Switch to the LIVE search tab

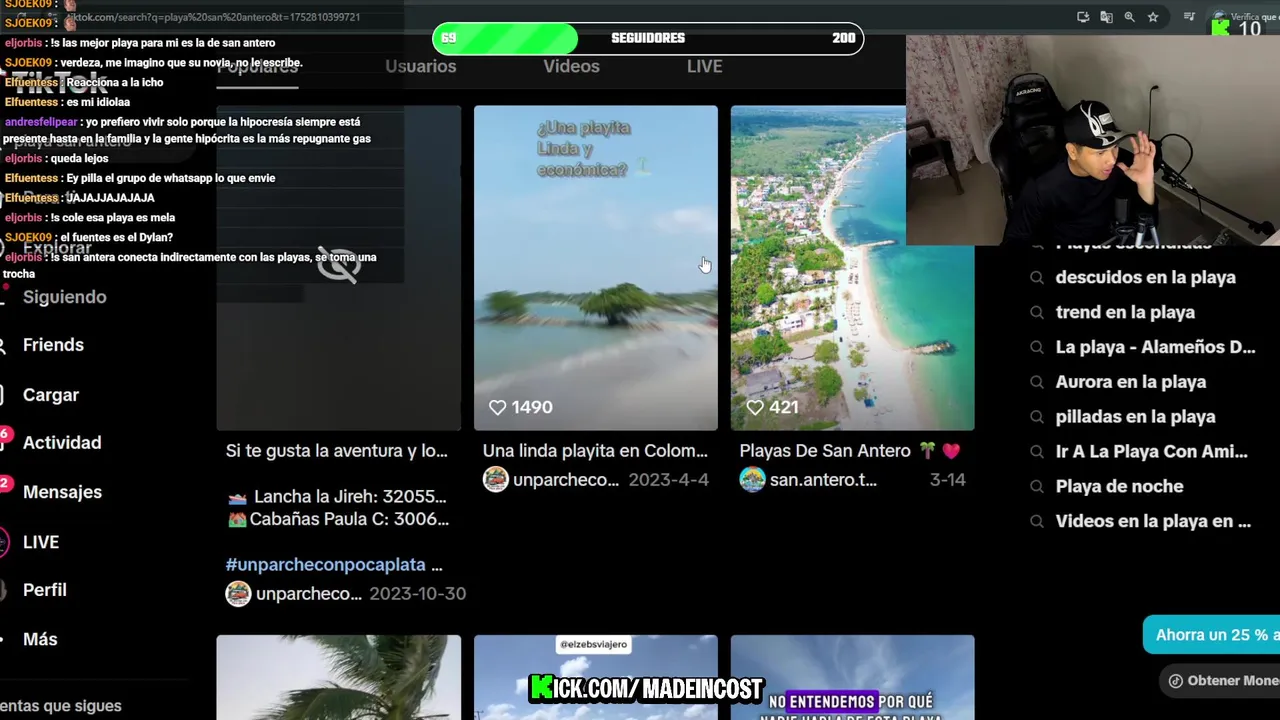pos(704,66)
